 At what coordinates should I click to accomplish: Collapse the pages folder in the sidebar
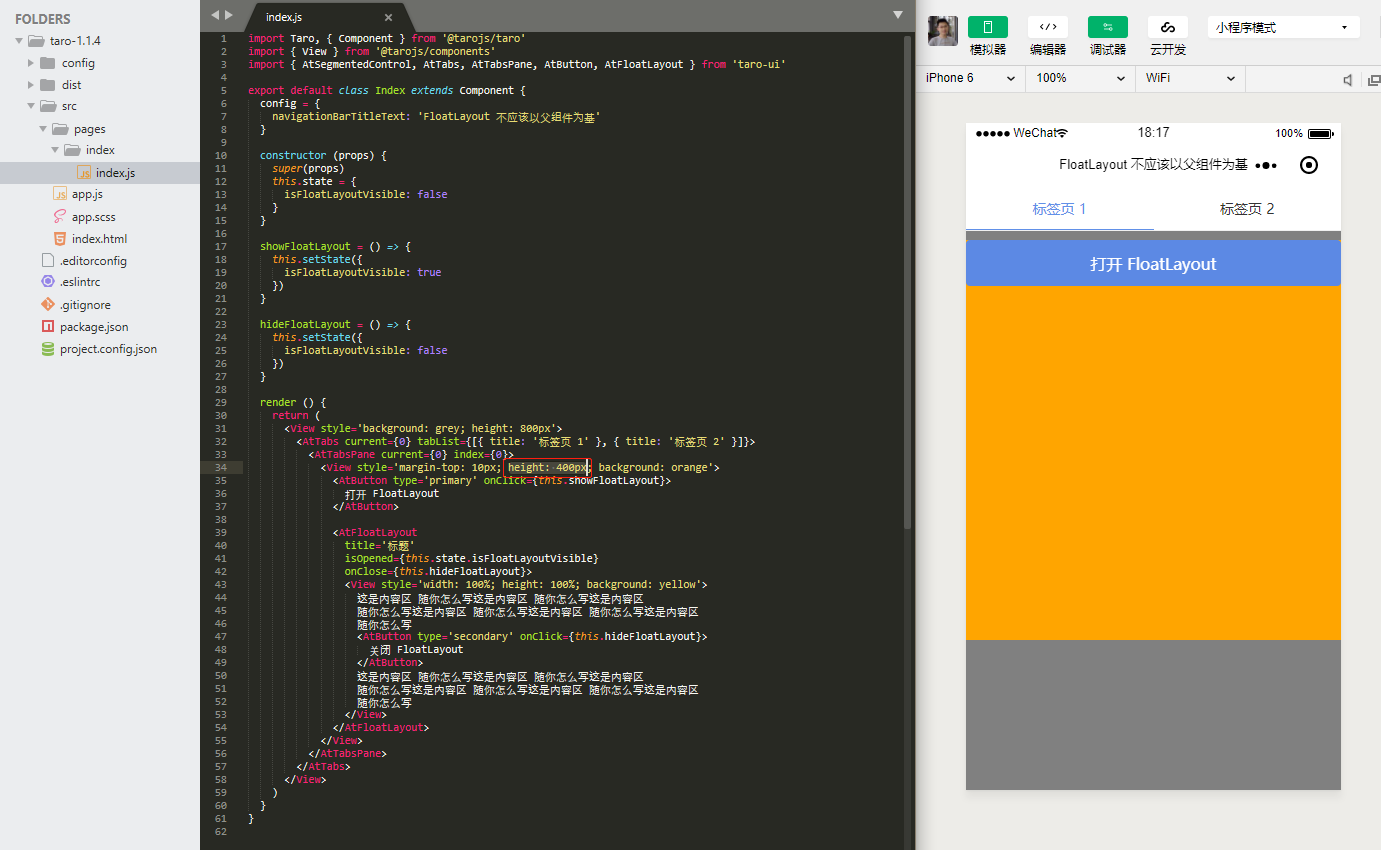42,128
